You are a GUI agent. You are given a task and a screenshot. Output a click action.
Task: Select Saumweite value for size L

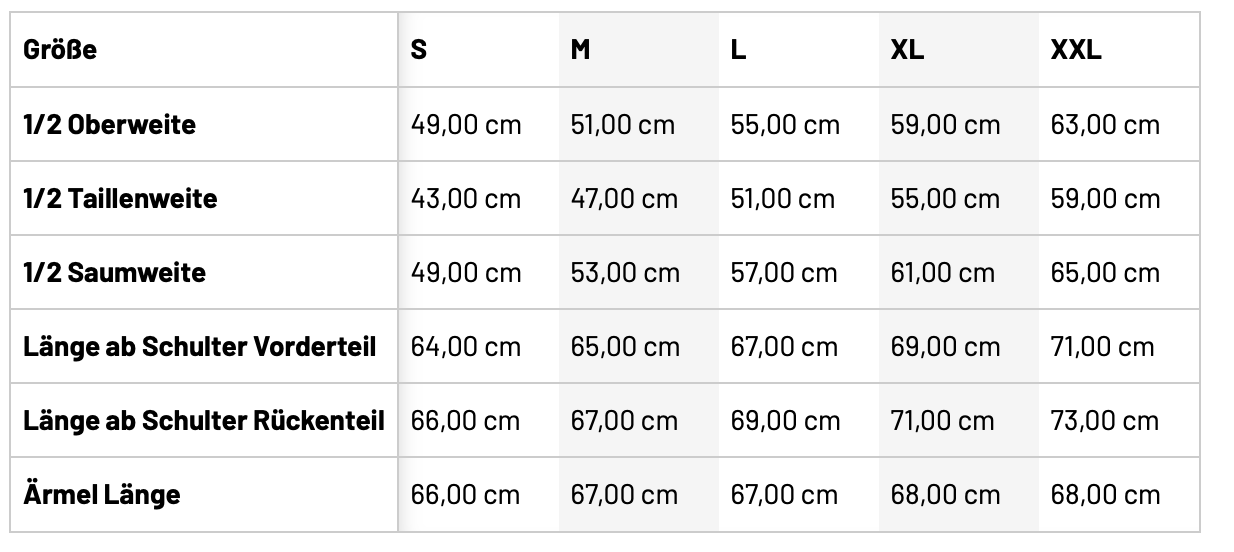click(784, 273)
